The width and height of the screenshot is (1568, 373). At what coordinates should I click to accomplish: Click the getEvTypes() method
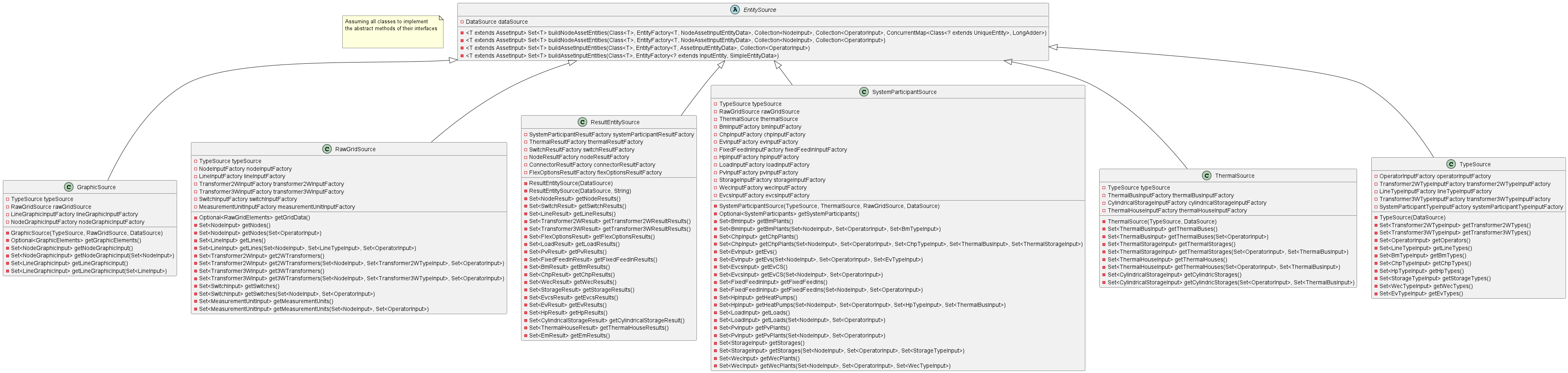point(1421,295)
